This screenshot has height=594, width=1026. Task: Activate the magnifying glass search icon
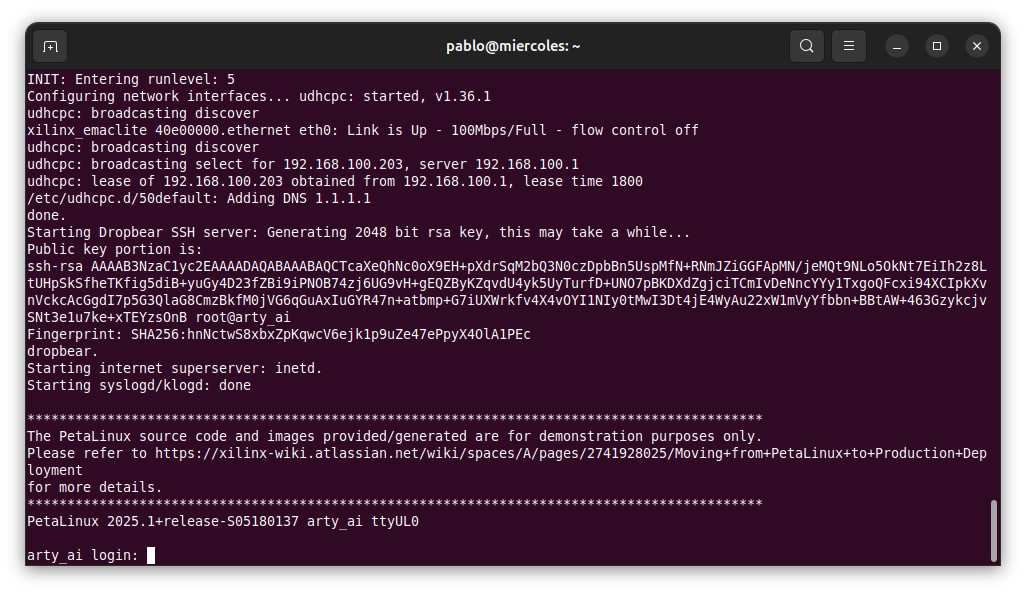click(x=806, y=46)
